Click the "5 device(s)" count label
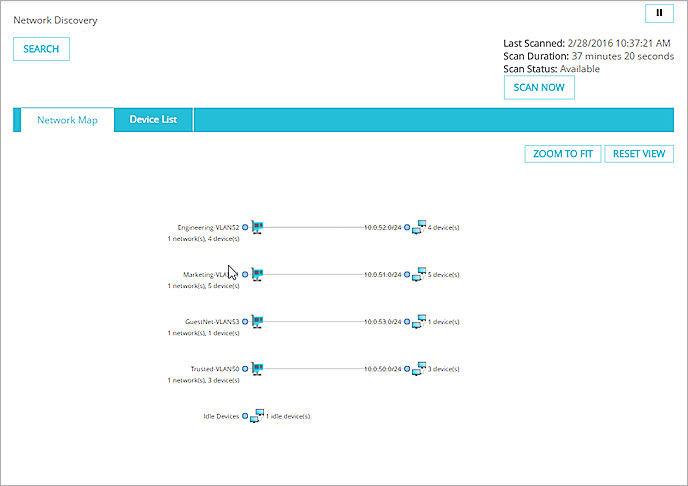This screenshot has height=486, width=688. (x=443, y=275)
